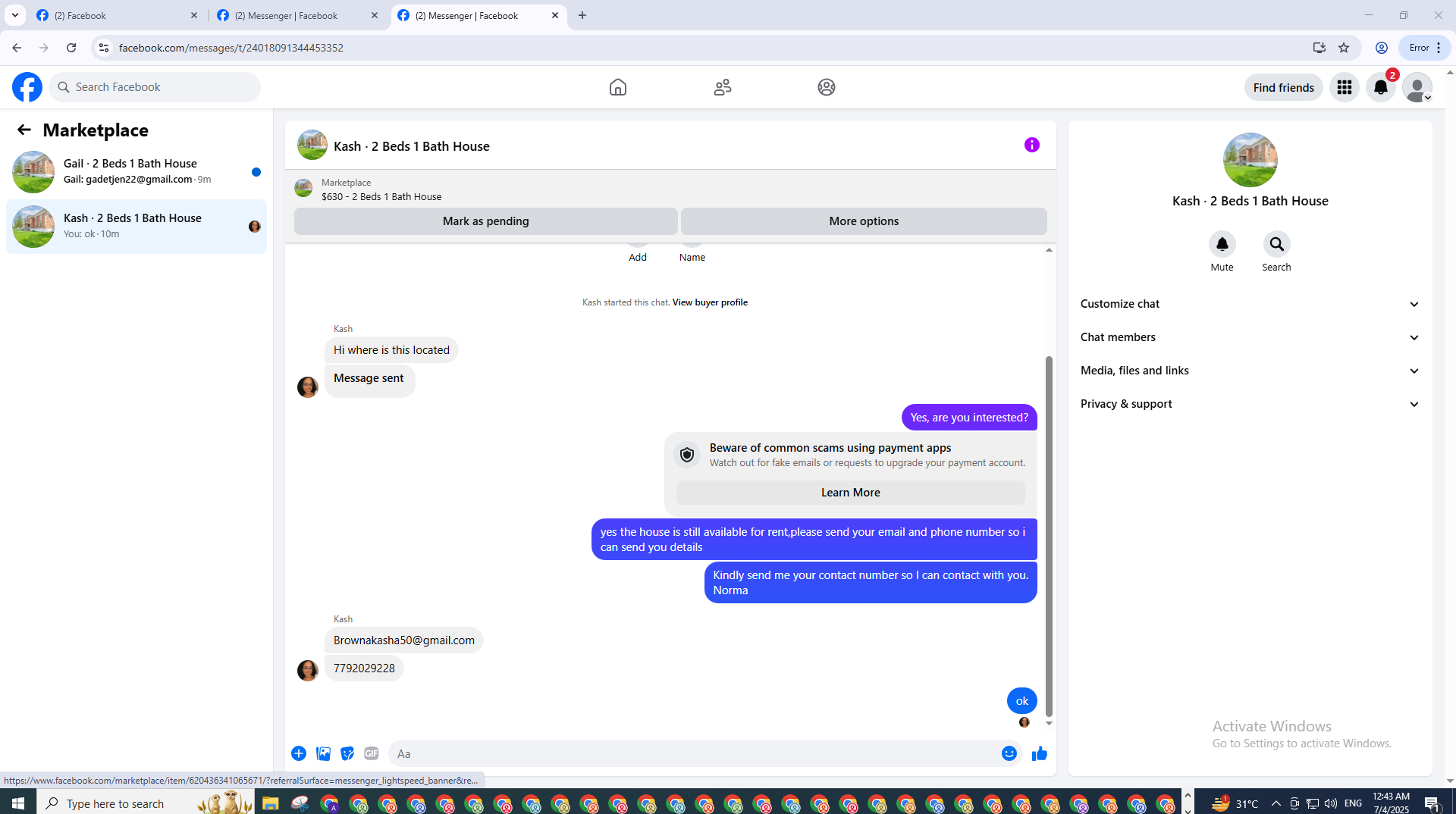Send a thumbs-up like
Screen dimensions: 1456x814
coord(1040,753)
